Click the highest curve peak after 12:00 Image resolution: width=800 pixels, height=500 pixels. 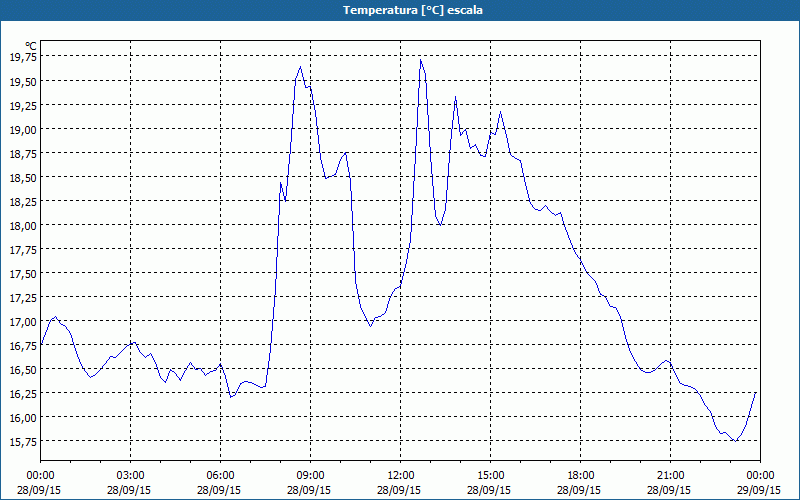pyautogui.click(x=421, y=60)
